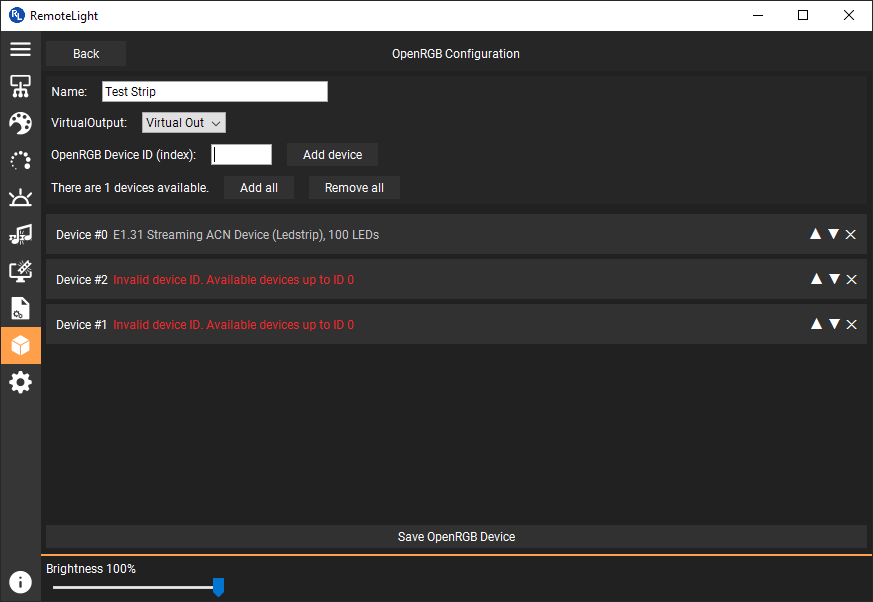Open the hamburger menu in sidebar
Screen dimensions: 873x602
coord(21,49)
